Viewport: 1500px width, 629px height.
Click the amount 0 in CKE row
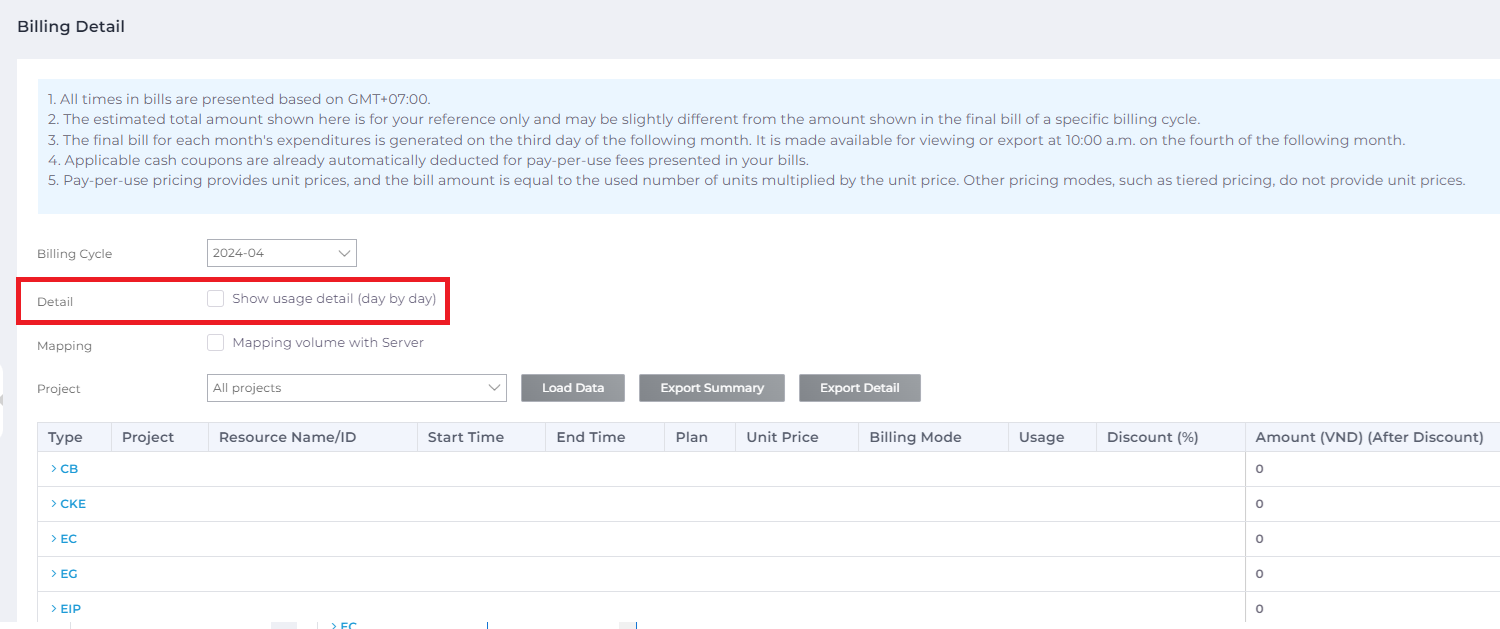[1260, 504]
